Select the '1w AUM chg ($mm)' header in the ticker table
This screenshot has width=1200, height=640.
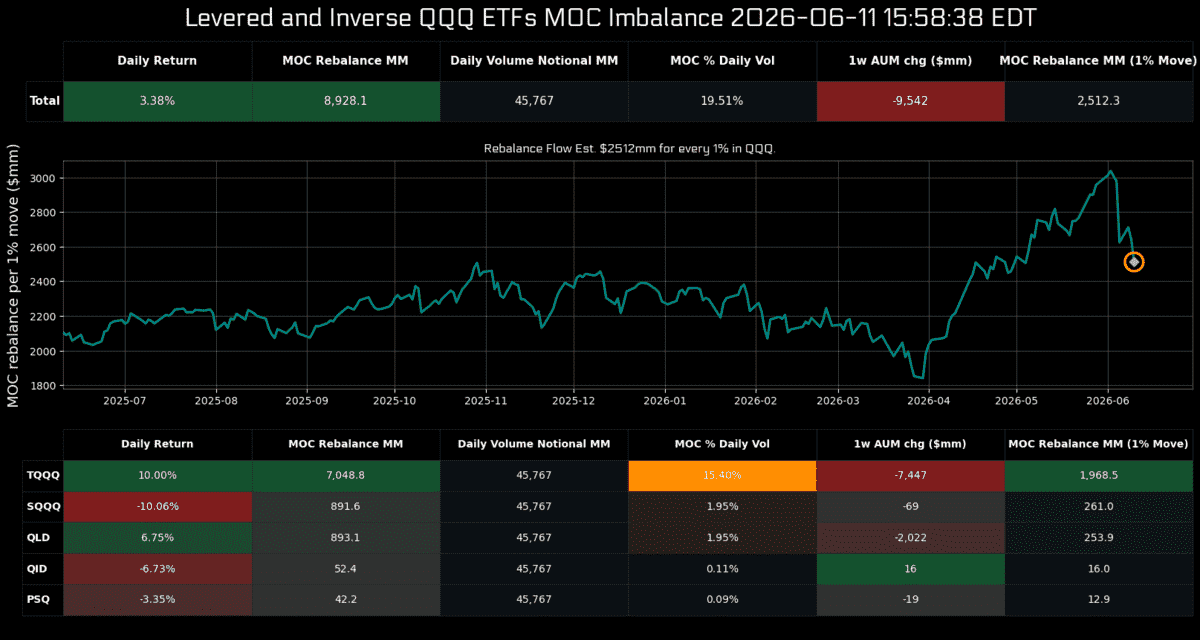[x=911, y=444]
